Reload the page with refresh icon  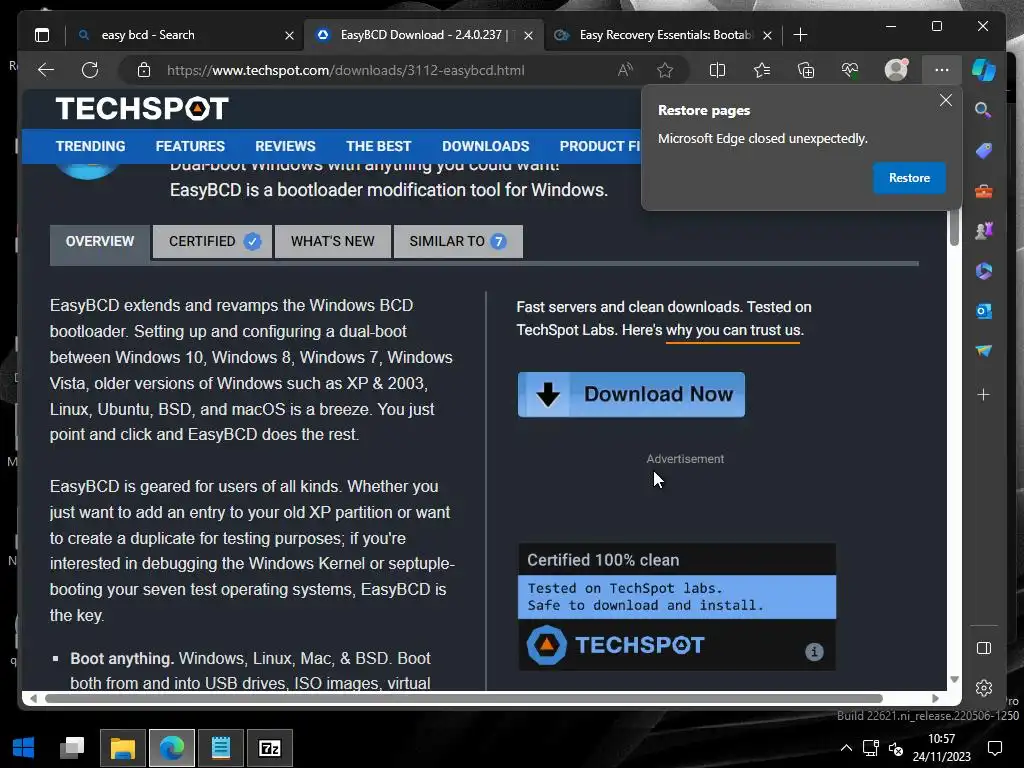[x=90, y=70]
